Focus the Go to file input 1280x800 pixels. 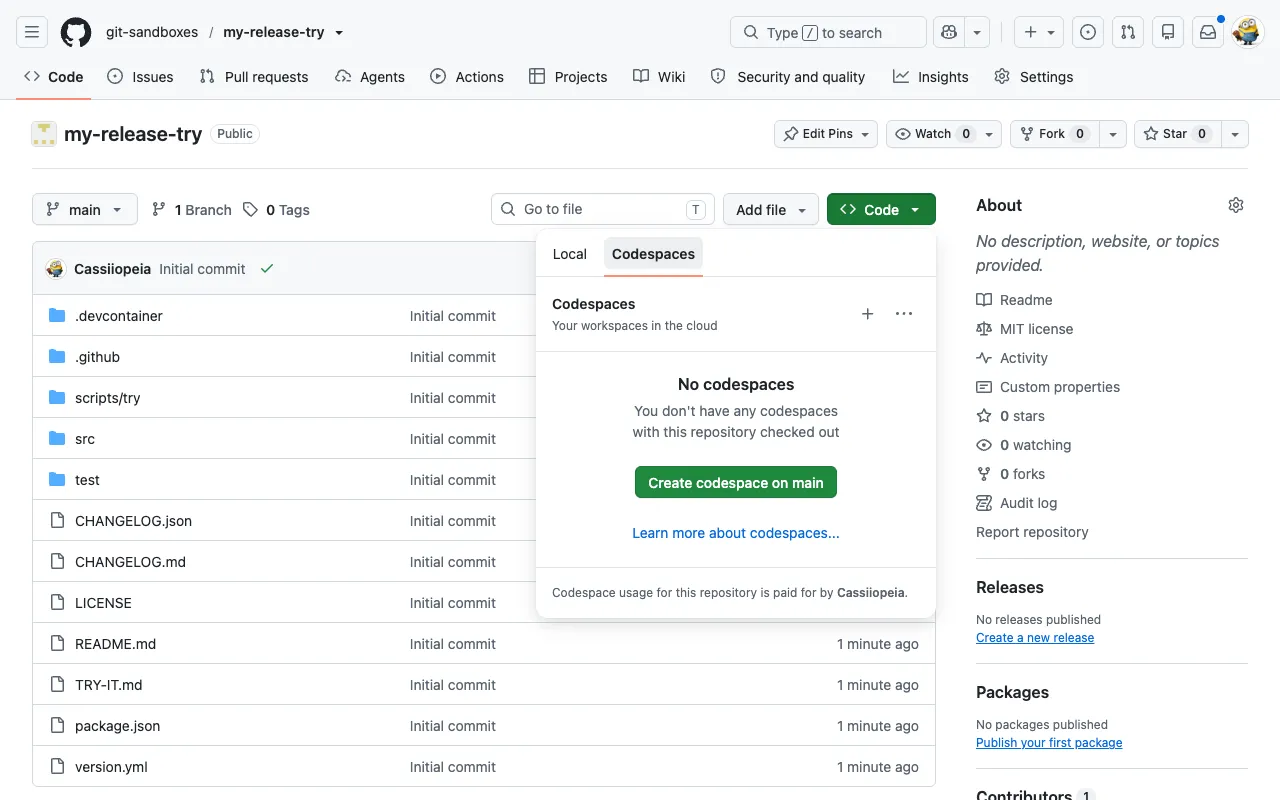[x=603, y=210]
